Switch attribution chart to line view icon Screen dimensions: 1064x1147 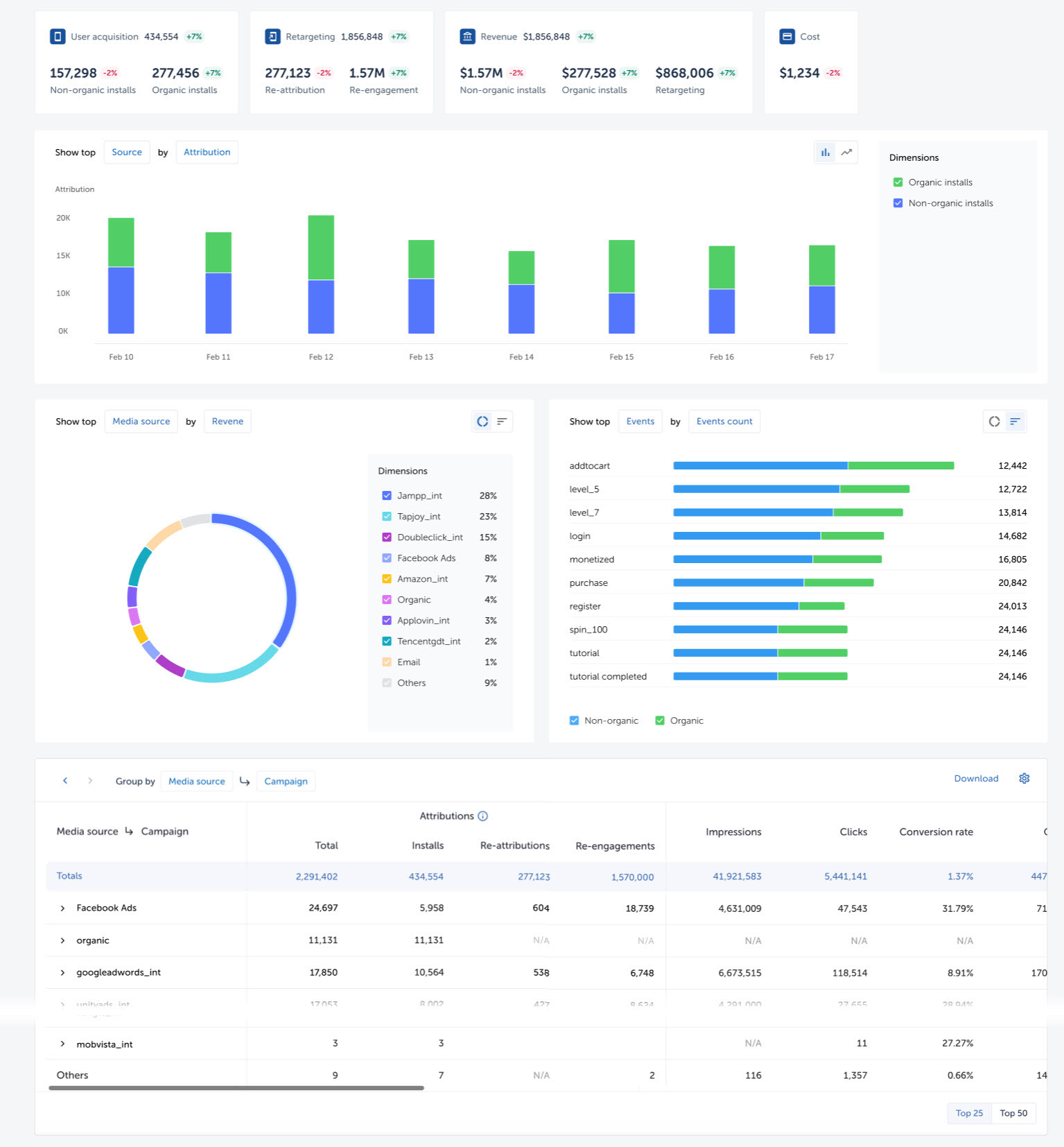tap(846, 153)
